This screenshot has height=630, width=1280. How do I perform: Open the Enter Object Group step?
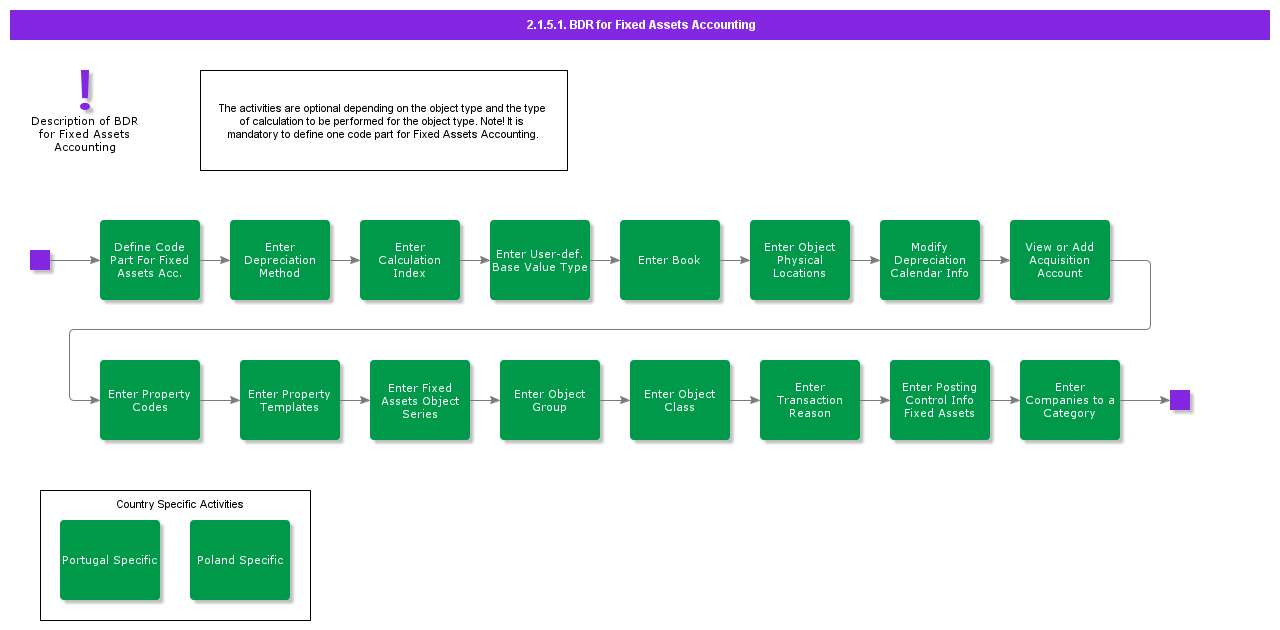[550, 400]
